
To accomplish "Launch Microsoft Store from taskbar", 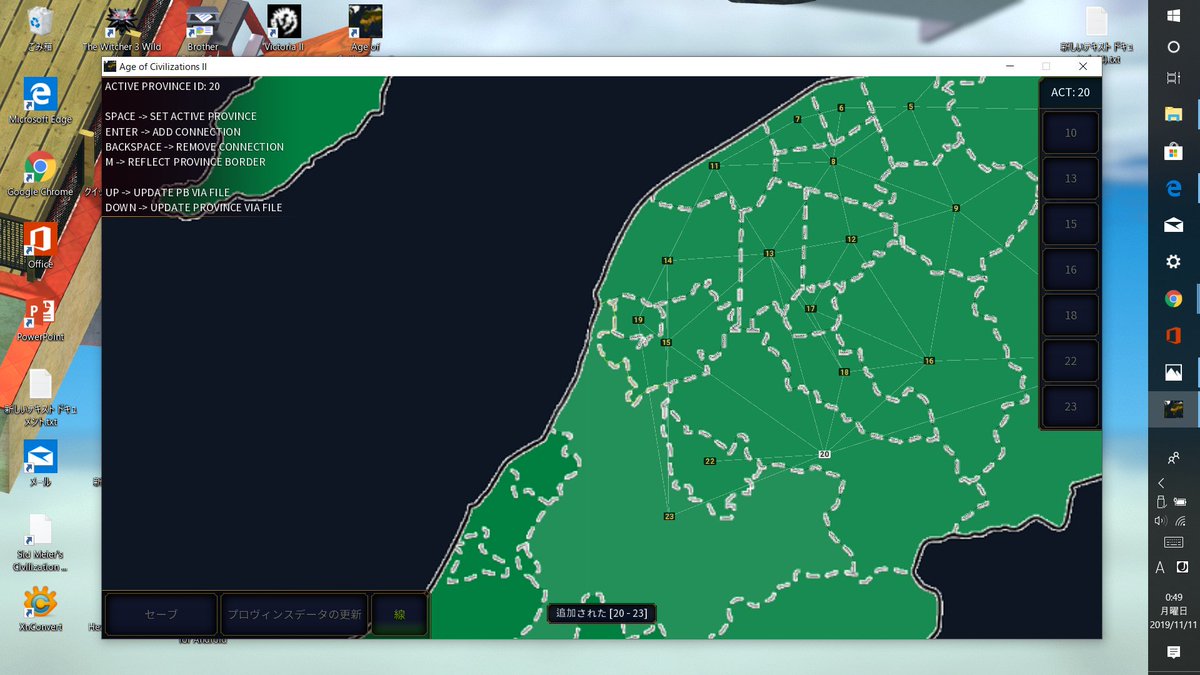I will 1174,151.
